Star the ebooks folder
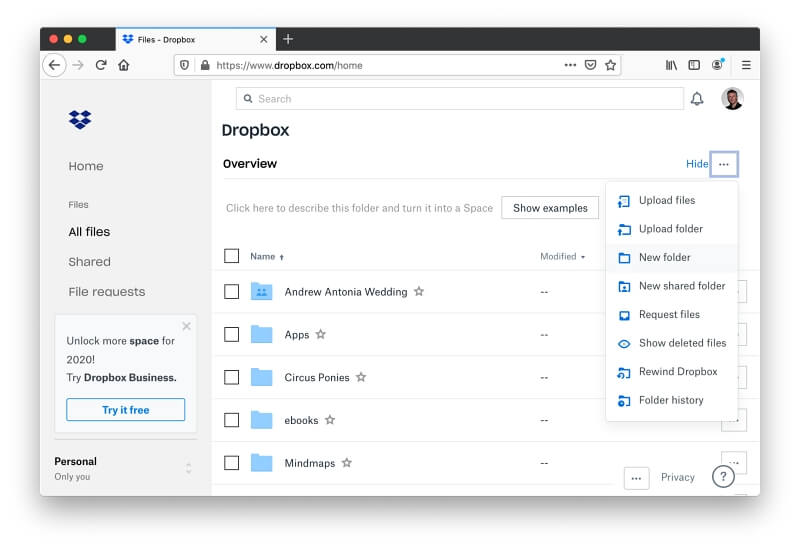Viewport: 800px width, 549px height. coord(330,420)
